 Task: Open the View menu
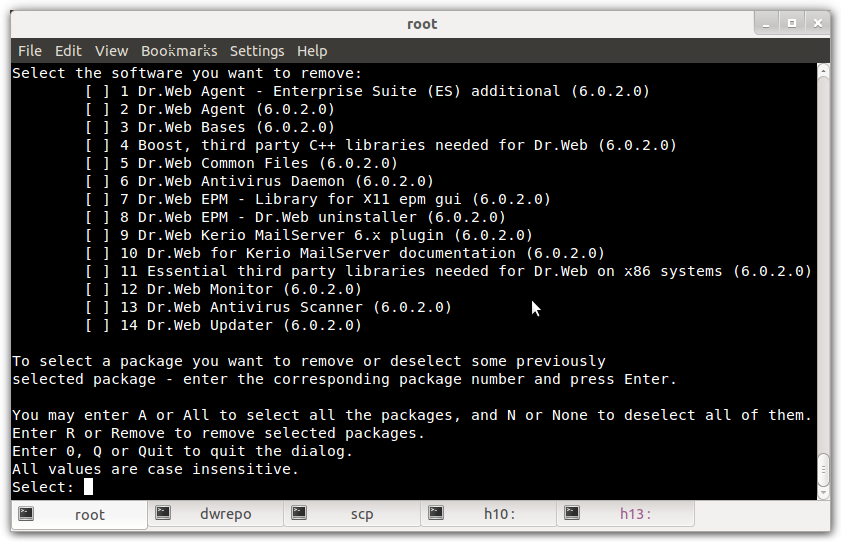(112, 51)
